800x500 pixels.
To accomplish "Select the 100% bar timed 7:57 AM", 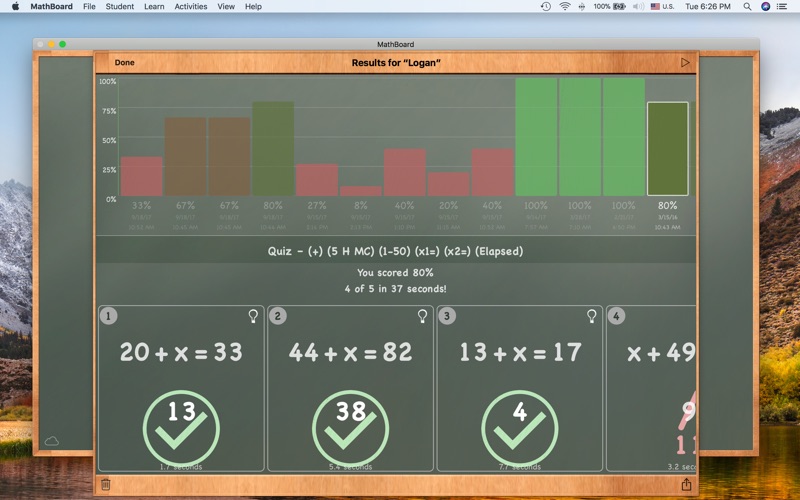I will 536,137.
